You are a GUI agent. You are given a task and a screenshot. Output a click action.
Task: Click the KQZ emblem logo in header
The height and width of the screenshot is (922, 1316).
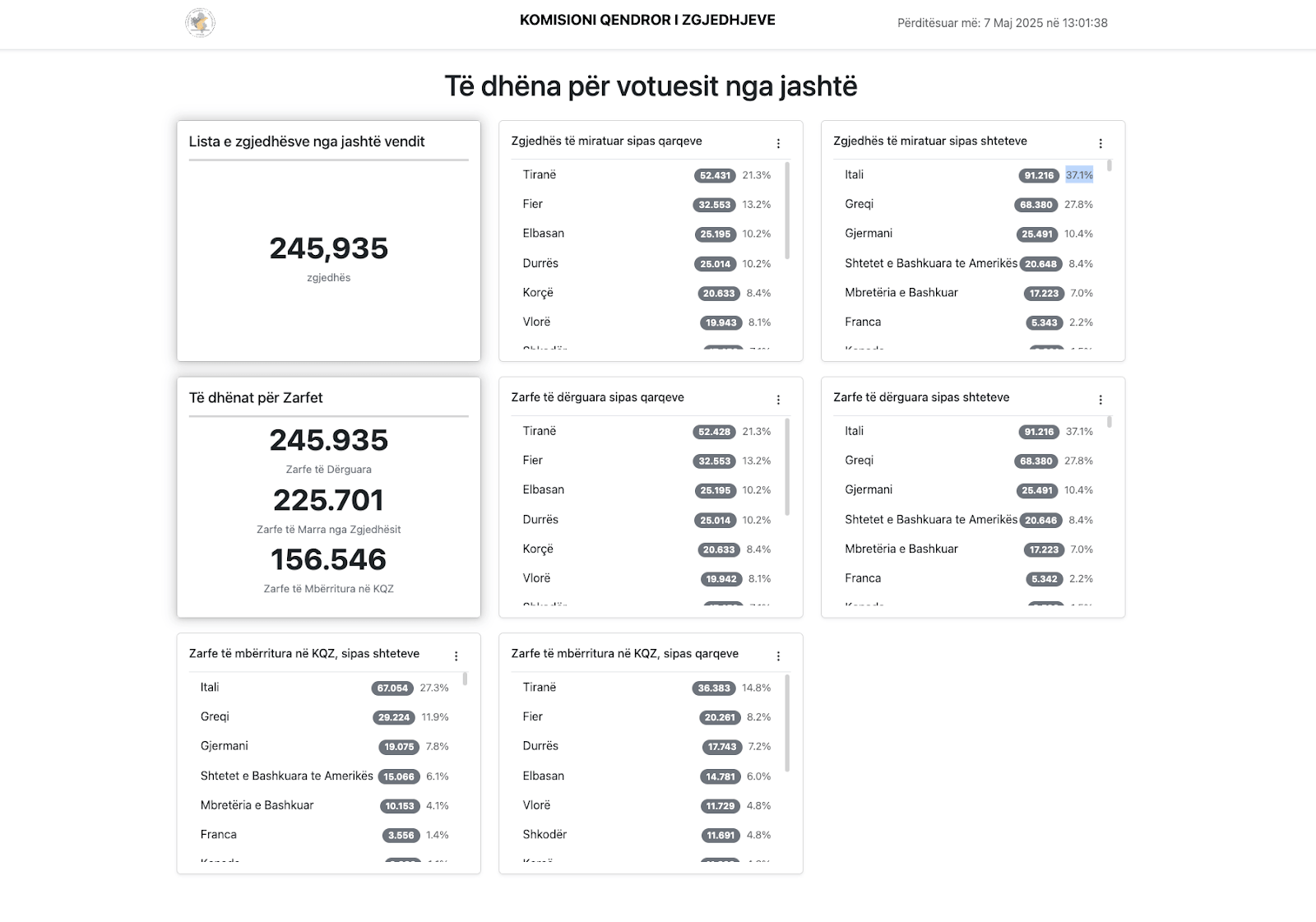tap(200, 22)
